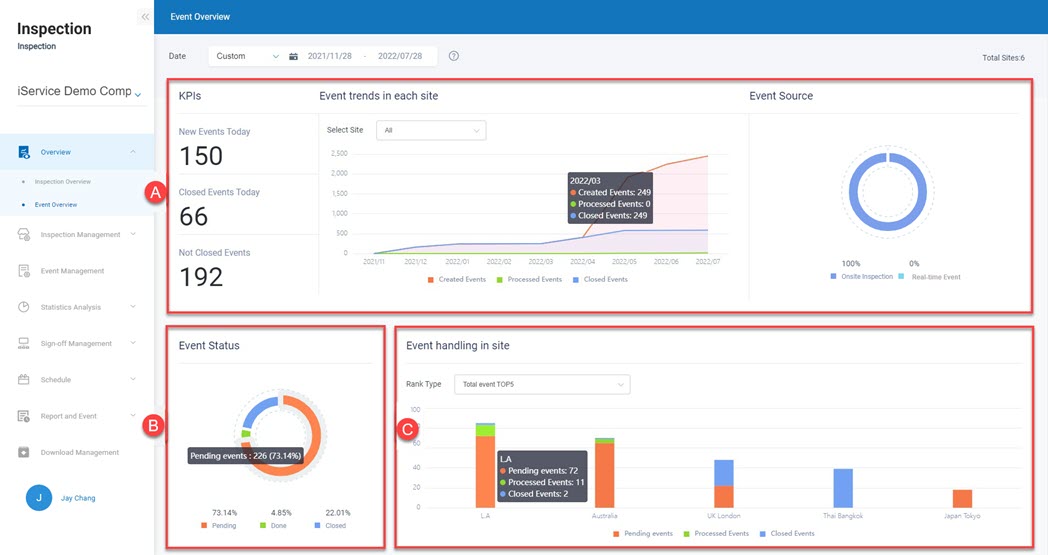Select Event Overview submenu item

(x=55, y=205)
